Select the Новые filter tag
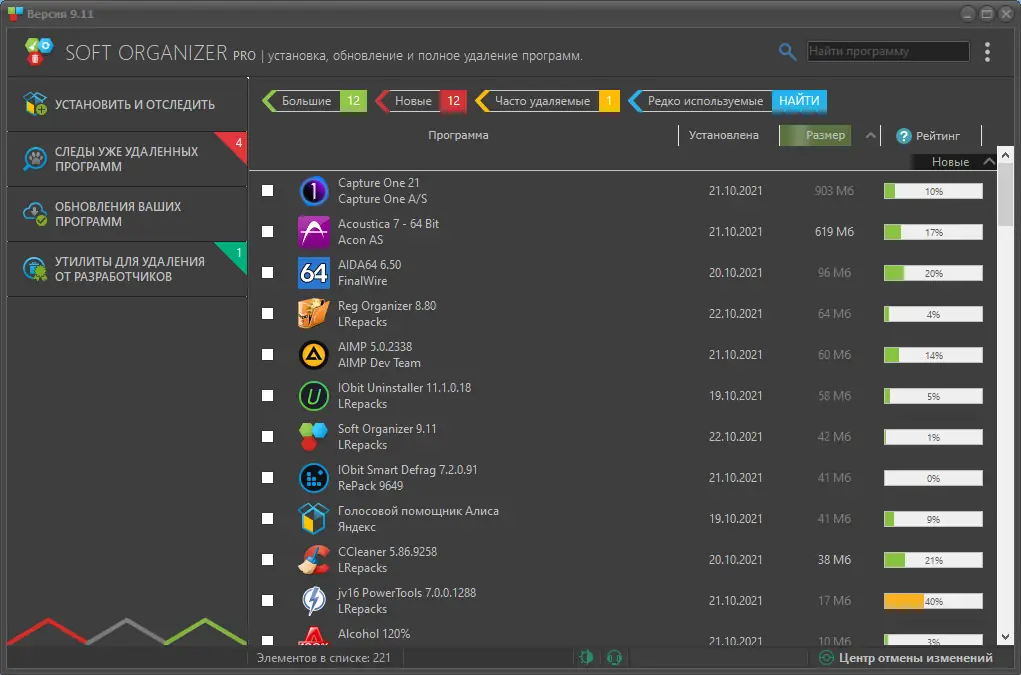Screen dimensions: 1021x675 click(x=421, y=101)
